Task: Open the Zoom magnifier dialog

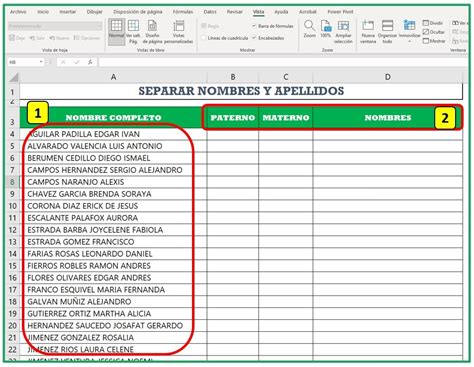Action: (309, 29)
